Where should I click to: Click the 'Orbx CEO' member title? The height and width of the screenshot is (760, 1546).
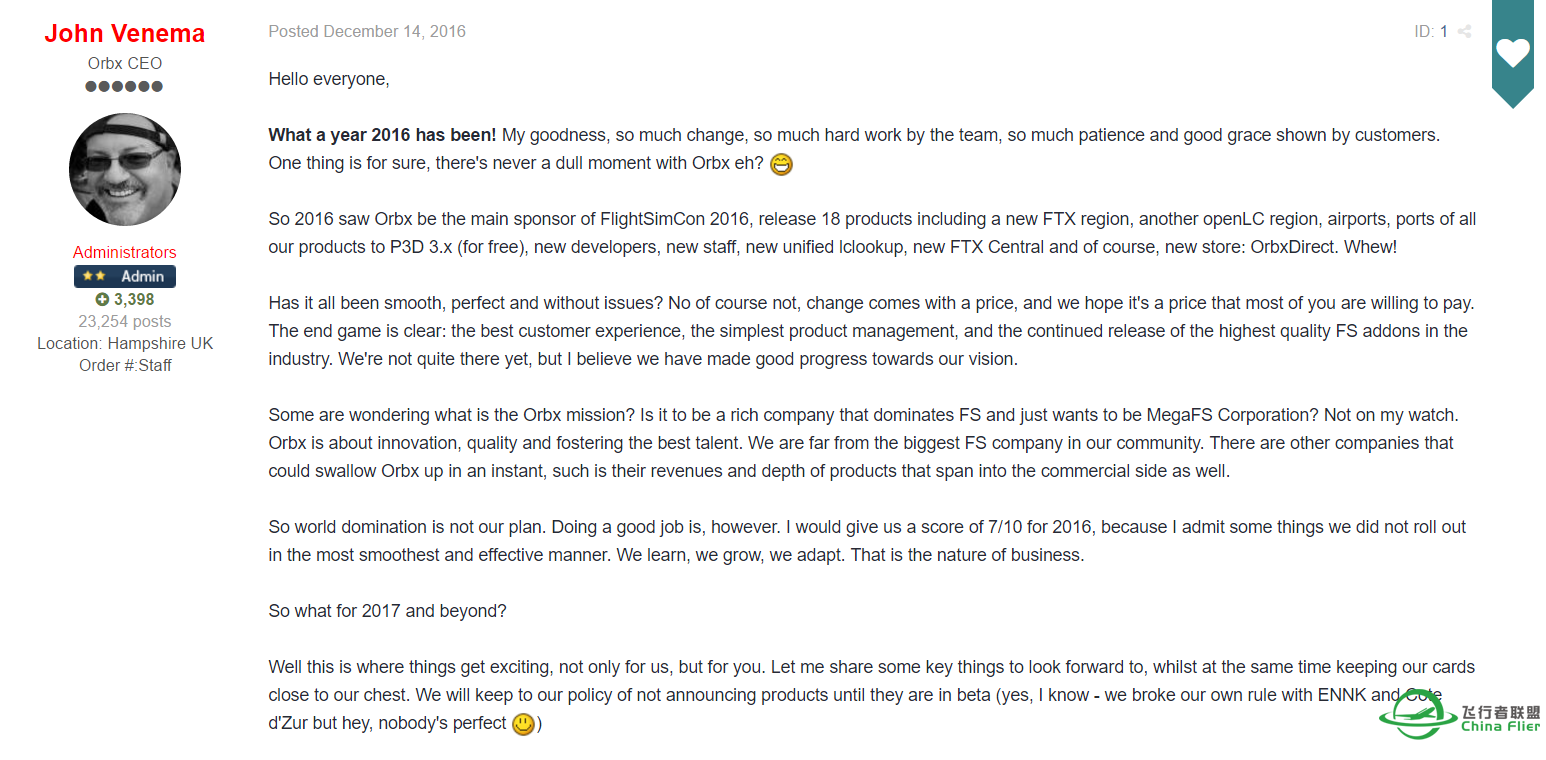point(125,63)
